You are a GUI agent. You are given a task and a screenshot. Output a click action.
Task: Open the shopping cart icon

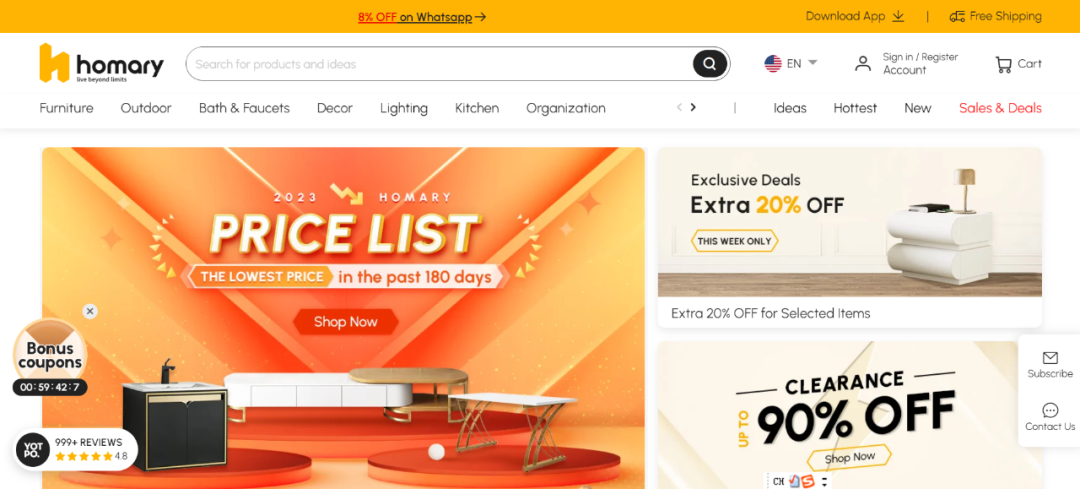1003,65
